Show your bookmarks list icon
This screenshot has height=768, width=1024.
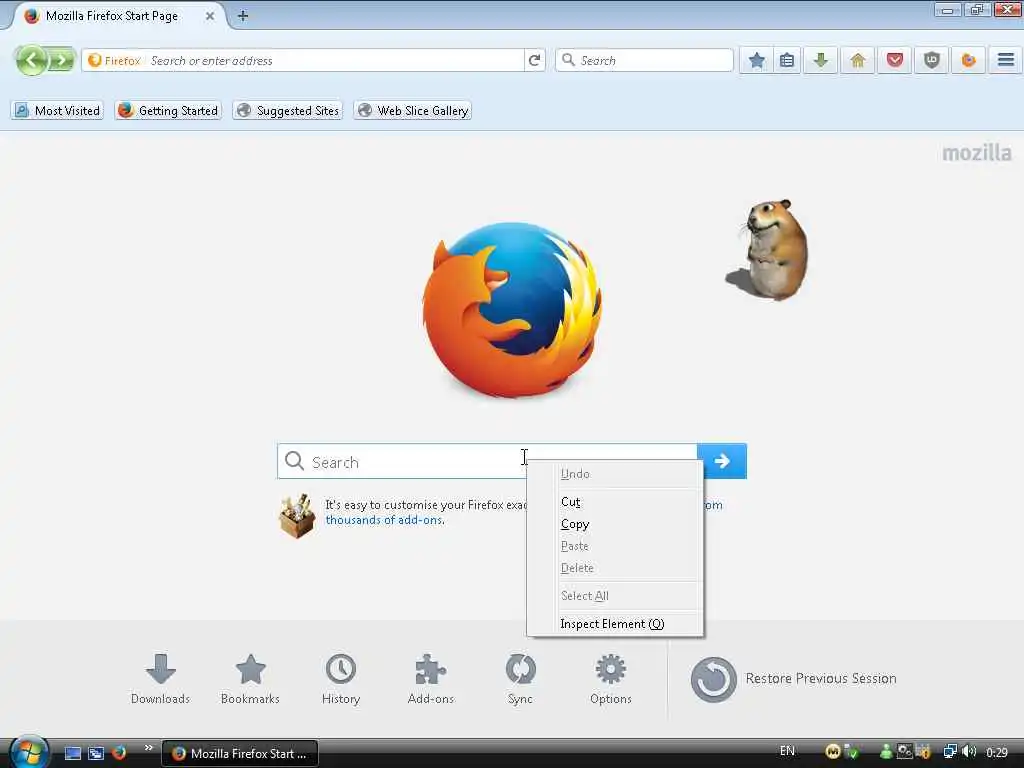(x=787, y=61)
